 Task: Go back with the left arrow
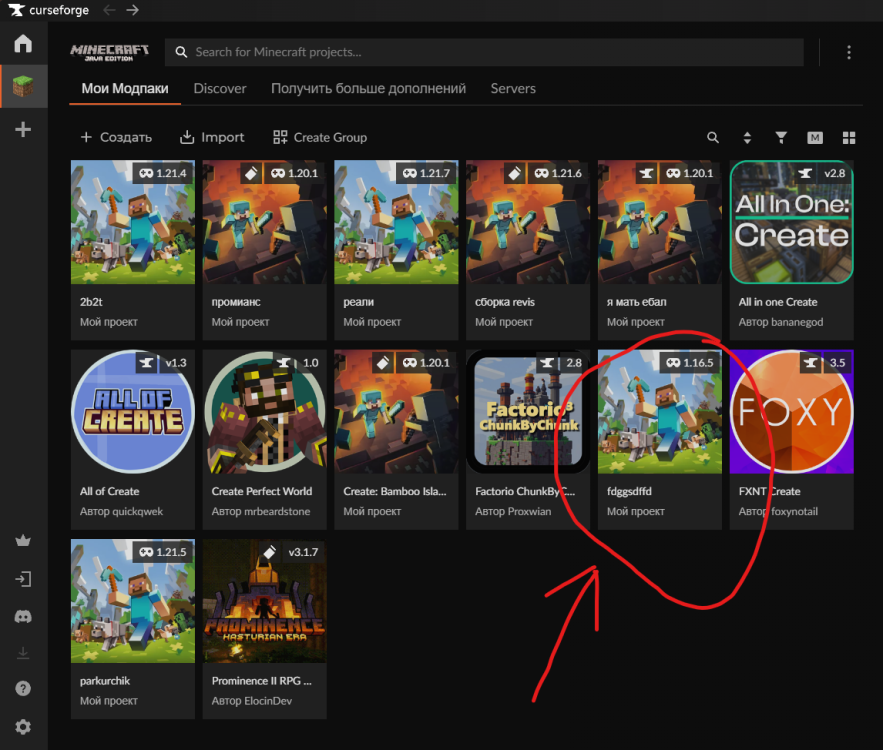[110, 10]
